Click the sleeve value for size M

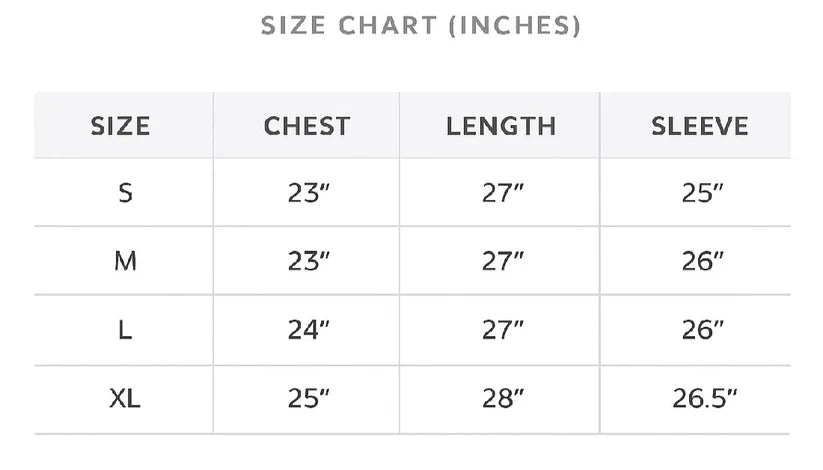[702, 261]
